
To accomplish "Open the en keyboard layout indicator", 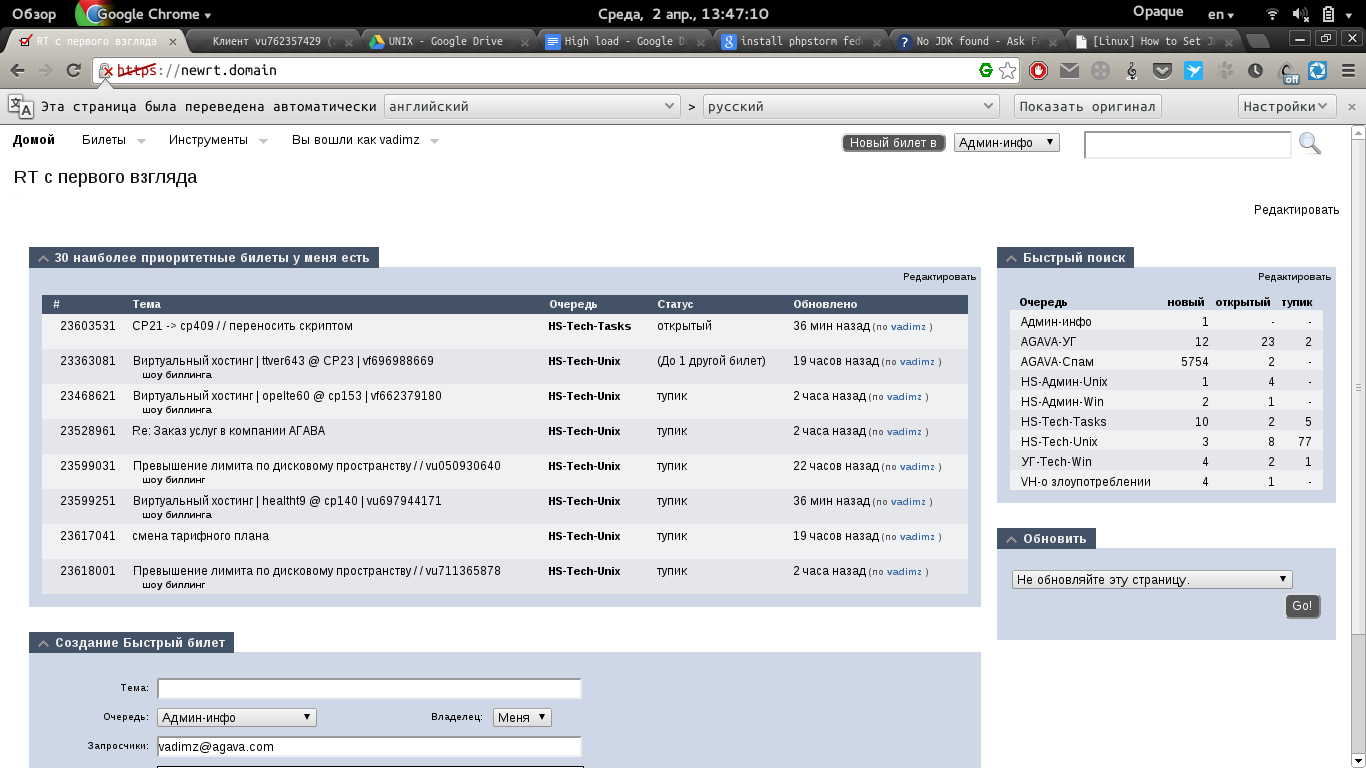I will [x=1221, y=14].
